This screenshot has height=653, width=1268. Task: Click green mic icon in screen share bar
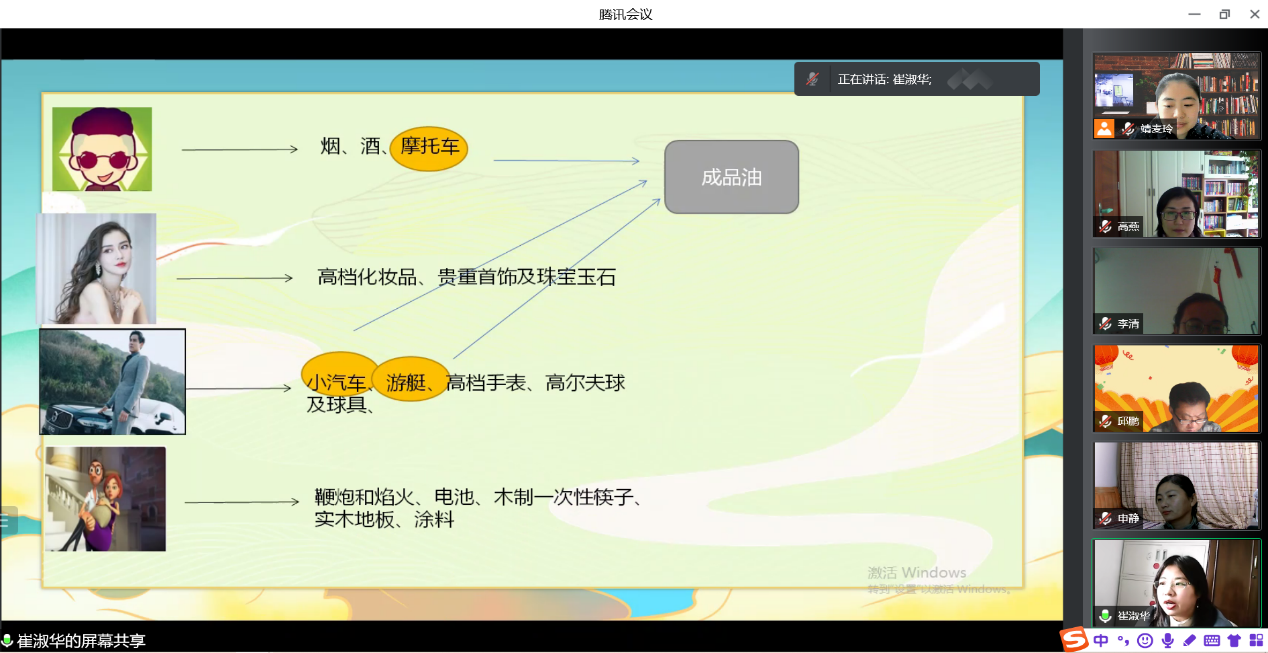pyautogui.click(x=8, y=641)
